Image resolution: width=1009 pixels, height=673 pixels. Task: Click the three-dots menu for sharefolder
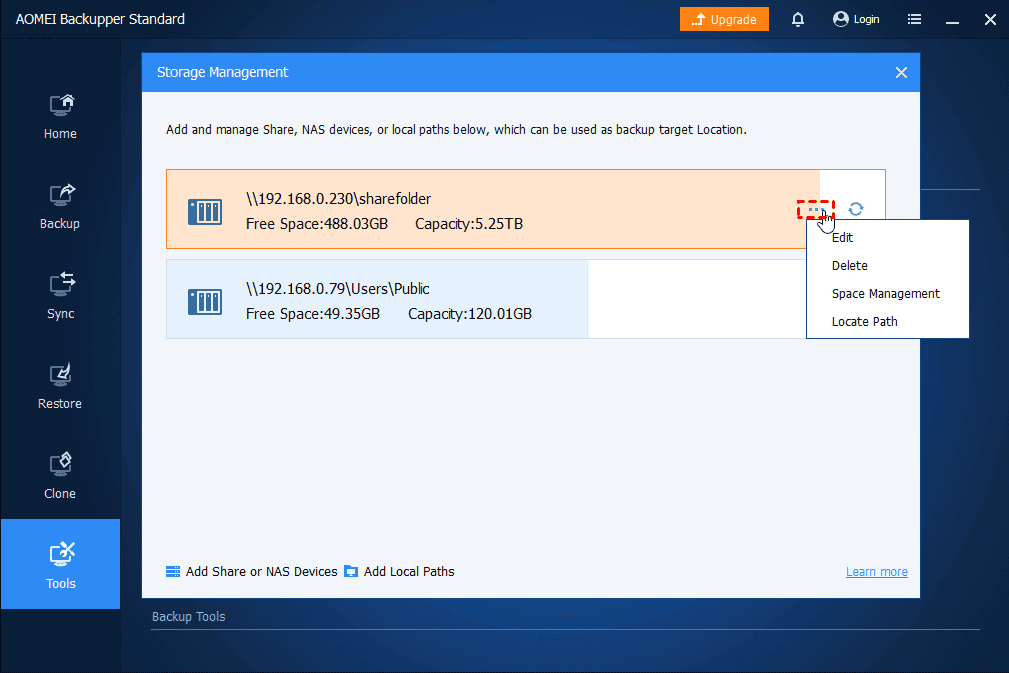[x=815, y=209]
